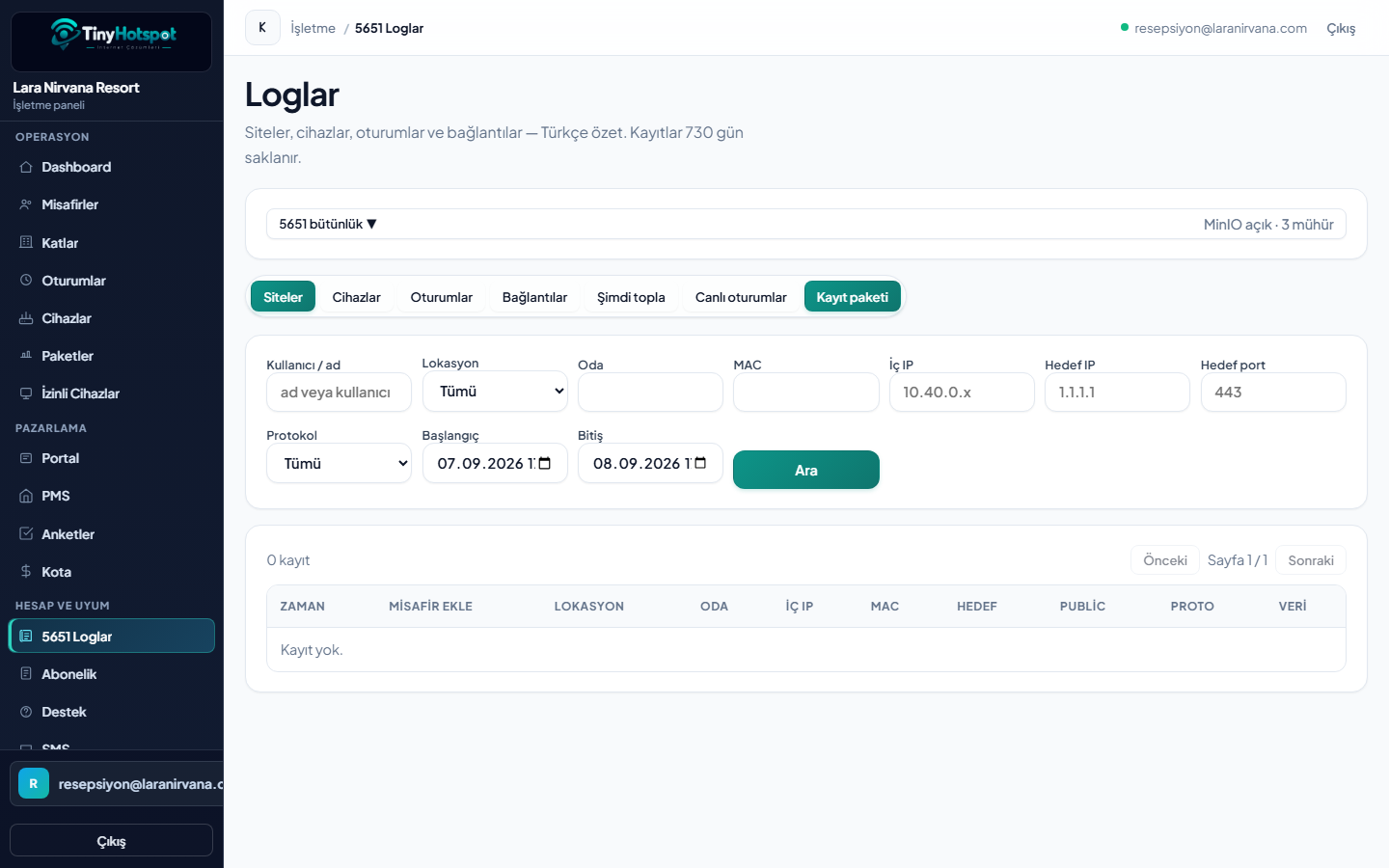Viewport: 1389px width, 868px height.
Task: Click the Abonelik receipt icon
Action: tap(26, 674)
